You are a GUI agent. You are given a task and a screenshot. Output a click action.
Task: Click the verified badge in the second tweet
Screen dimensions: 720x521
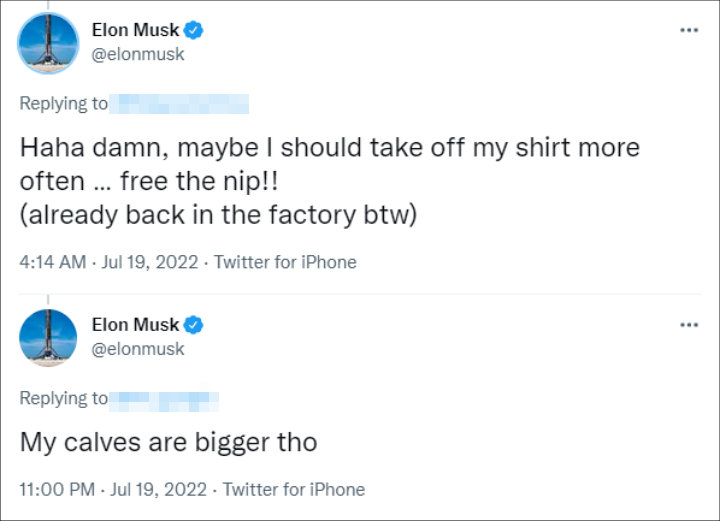(x=195, y=325)
